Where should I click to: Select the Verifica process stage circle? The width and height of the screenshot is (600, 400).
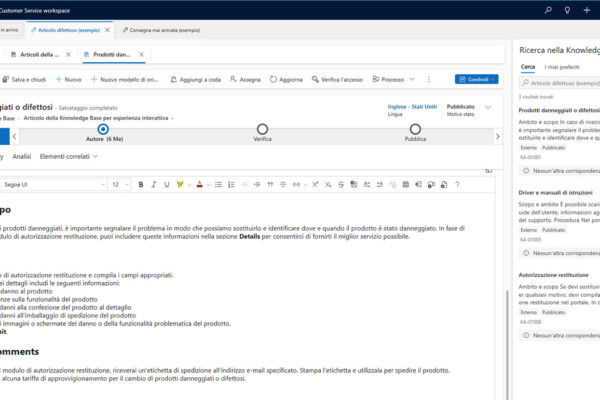click(262, 129)
